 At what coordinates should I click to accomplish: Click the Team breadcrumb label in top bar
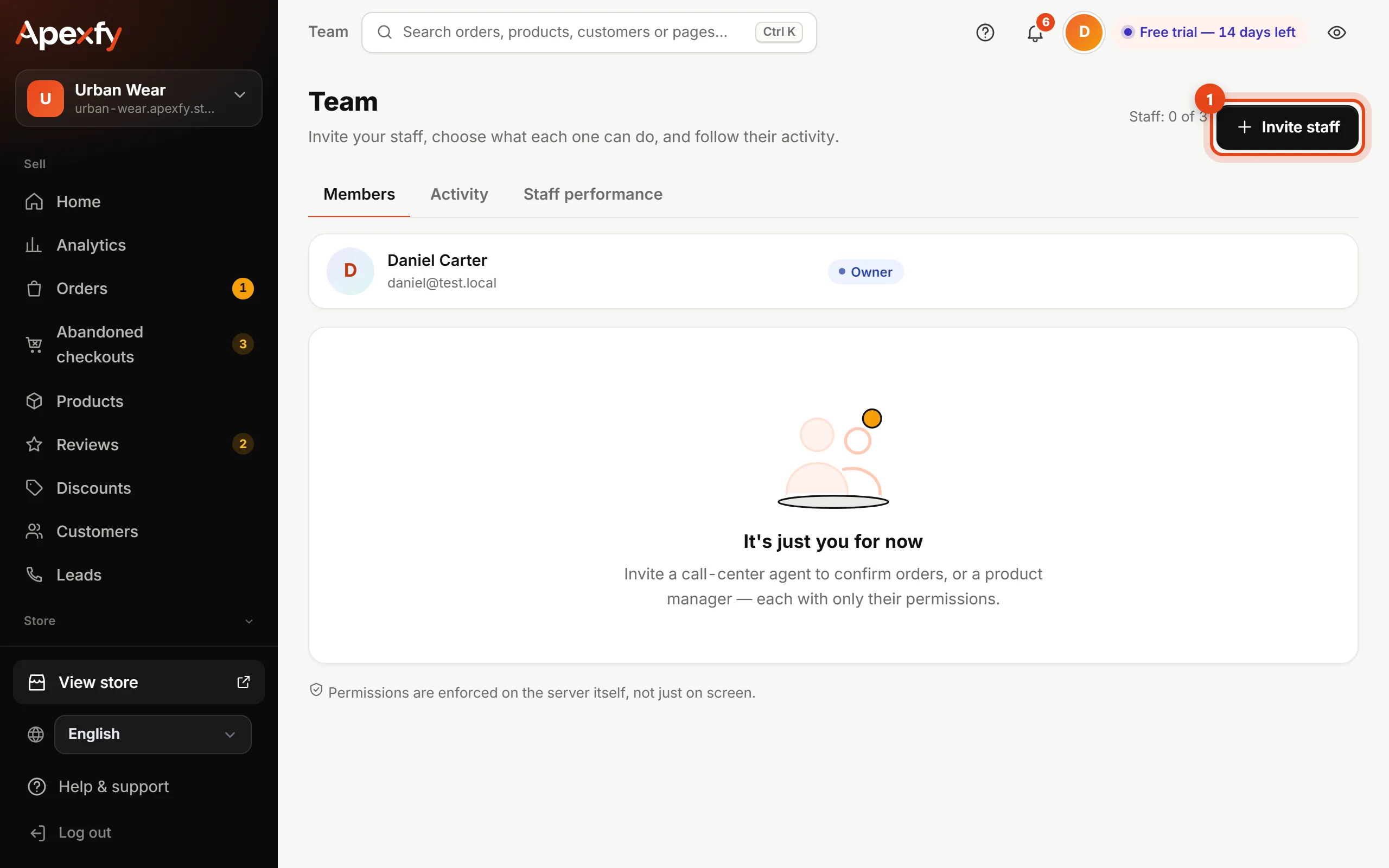pos(328,31)
